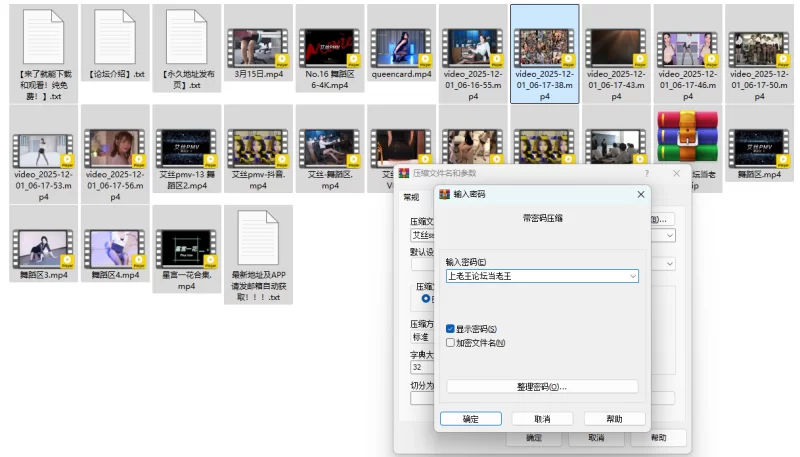800x457 pixels.
Task: Close the 输入密码 dialog window
Action: 639,196
